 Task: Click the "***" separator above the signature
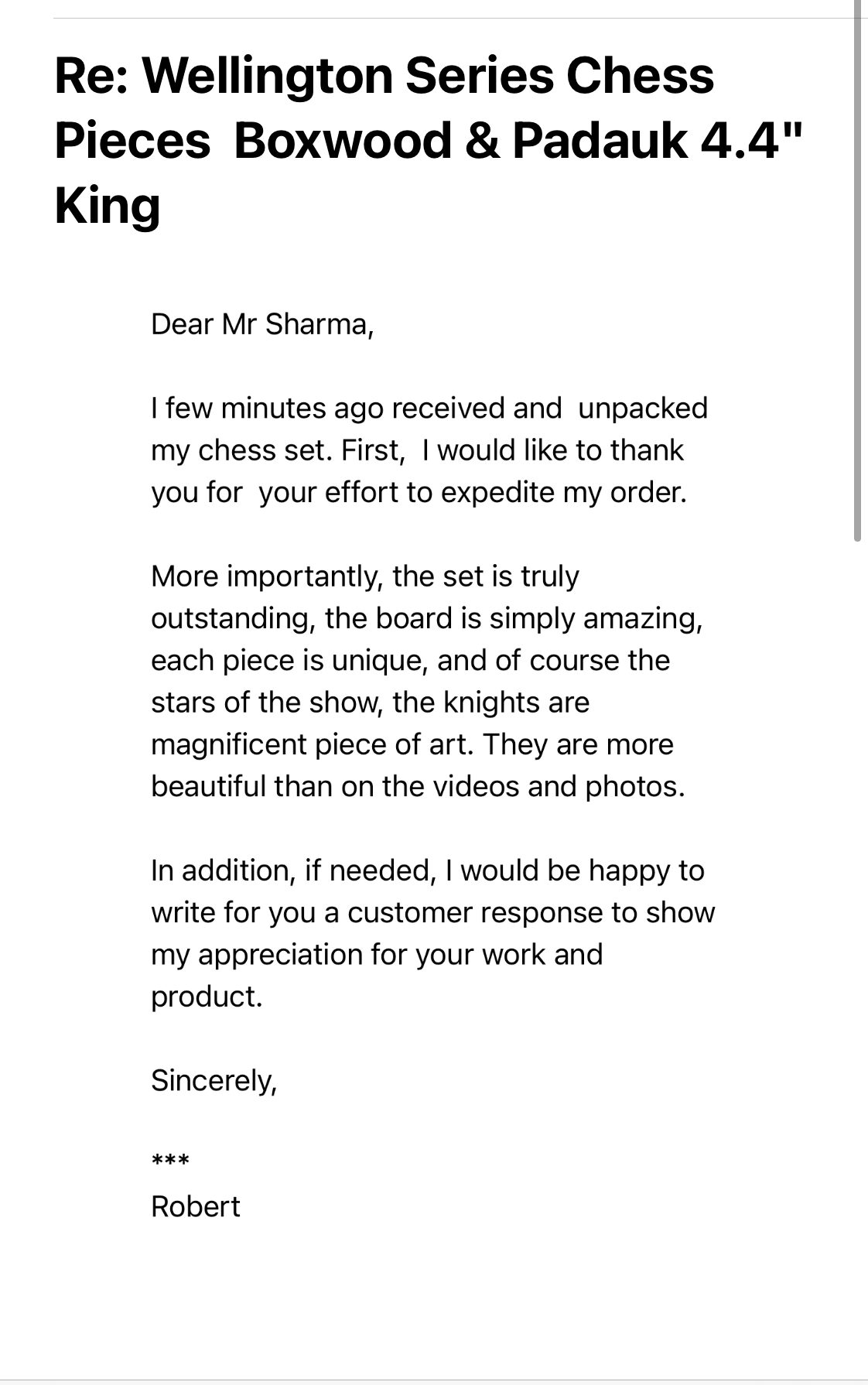coord(170,1161)
